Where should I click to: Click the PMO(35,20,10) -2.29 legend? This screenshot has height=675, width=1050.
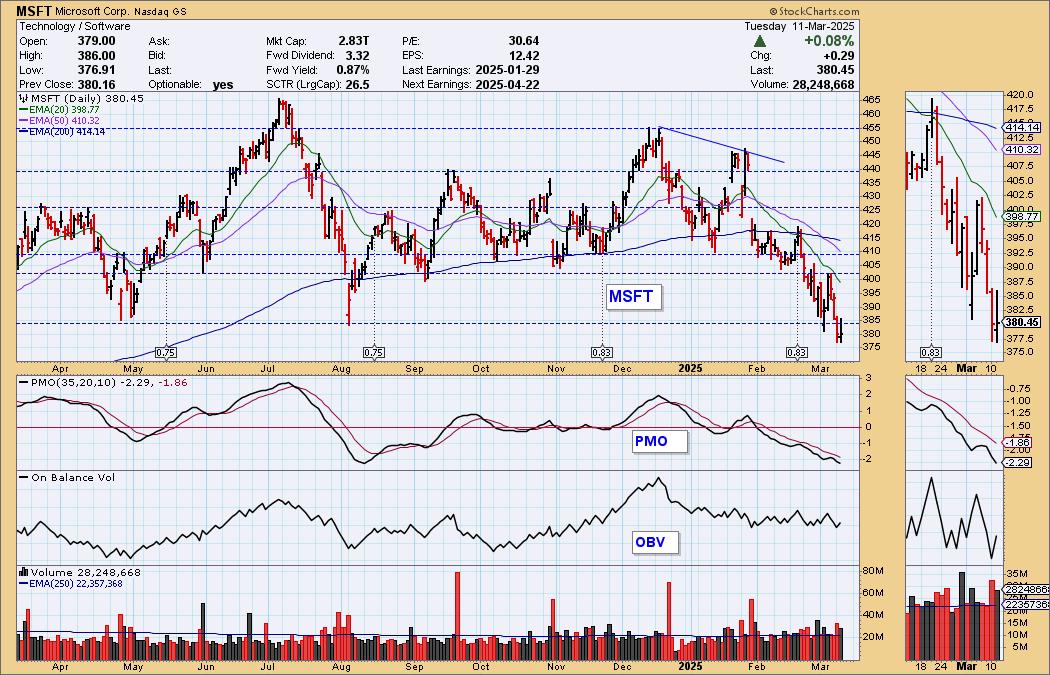102,382
